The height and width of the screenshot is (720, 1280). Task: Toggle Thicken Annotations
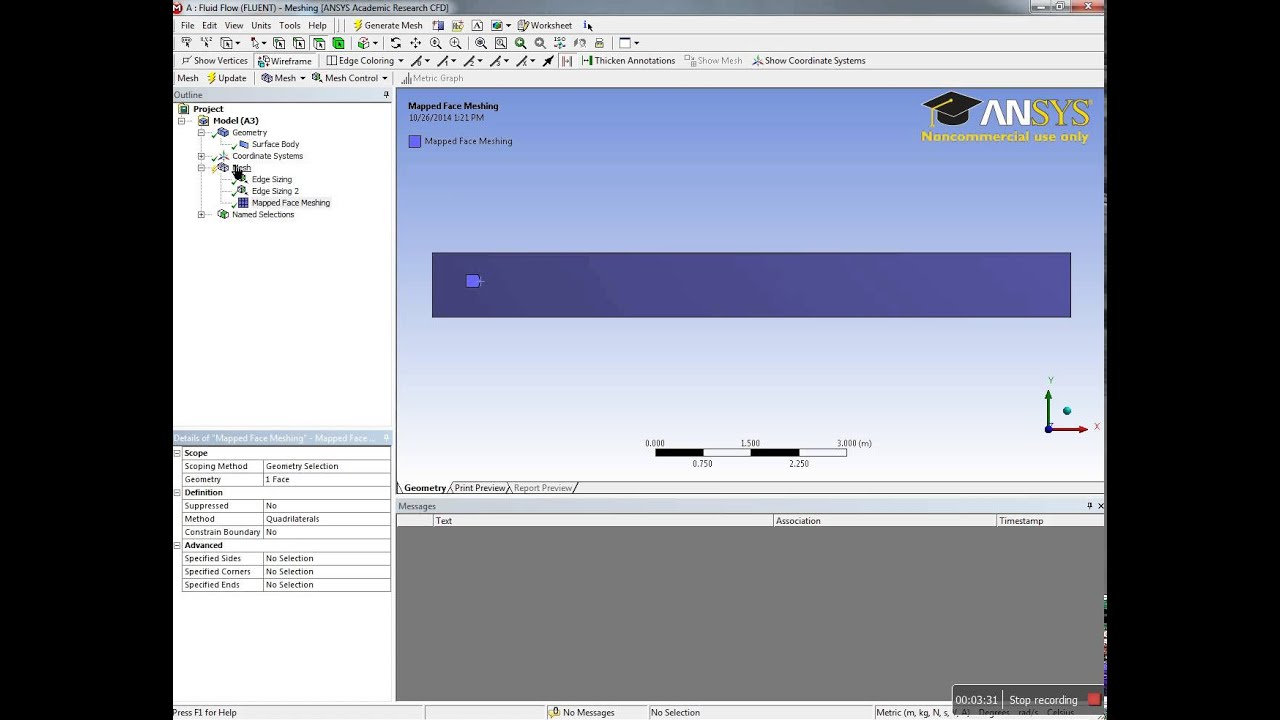[x=628, y=61]
